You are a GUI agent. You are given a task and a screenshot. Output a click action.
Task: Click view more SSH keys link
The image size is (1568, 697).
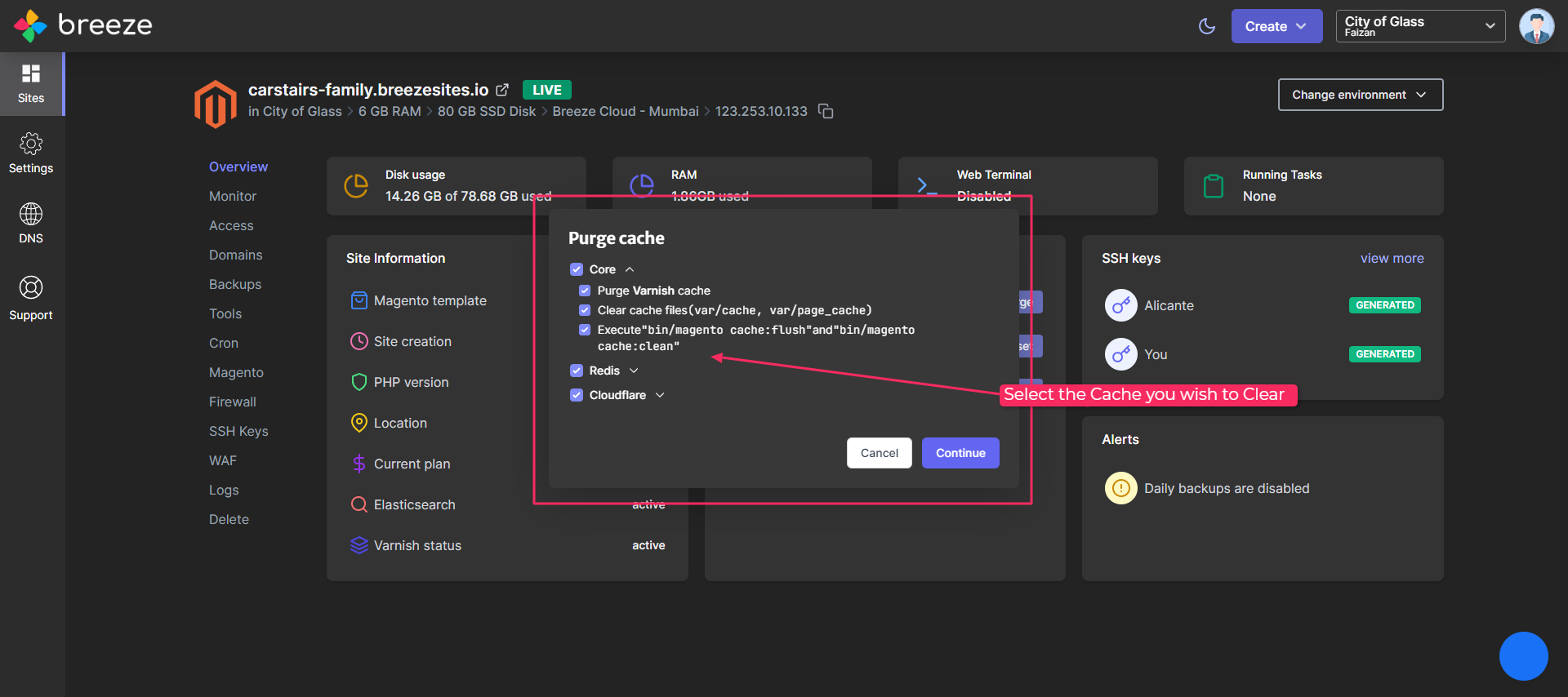(1392, 258)
